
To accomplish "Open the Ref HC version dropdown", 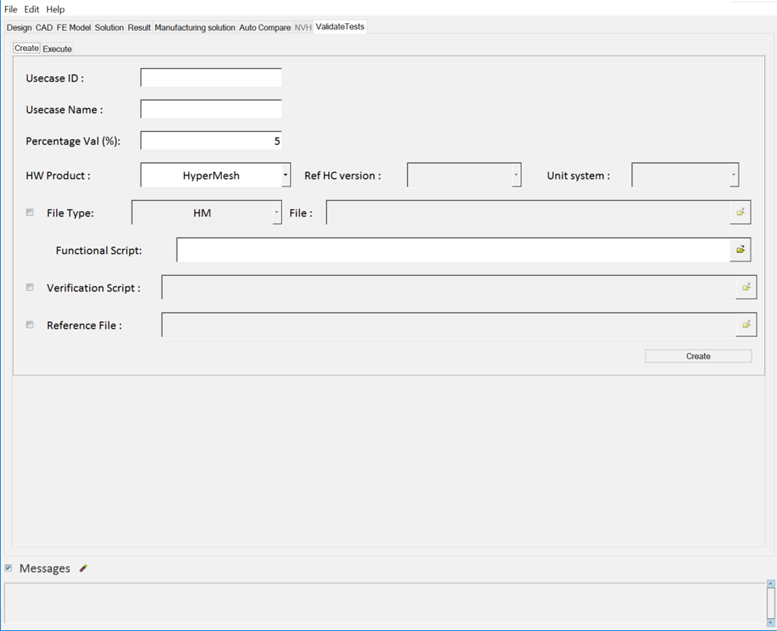I will [x=516, y=175].
